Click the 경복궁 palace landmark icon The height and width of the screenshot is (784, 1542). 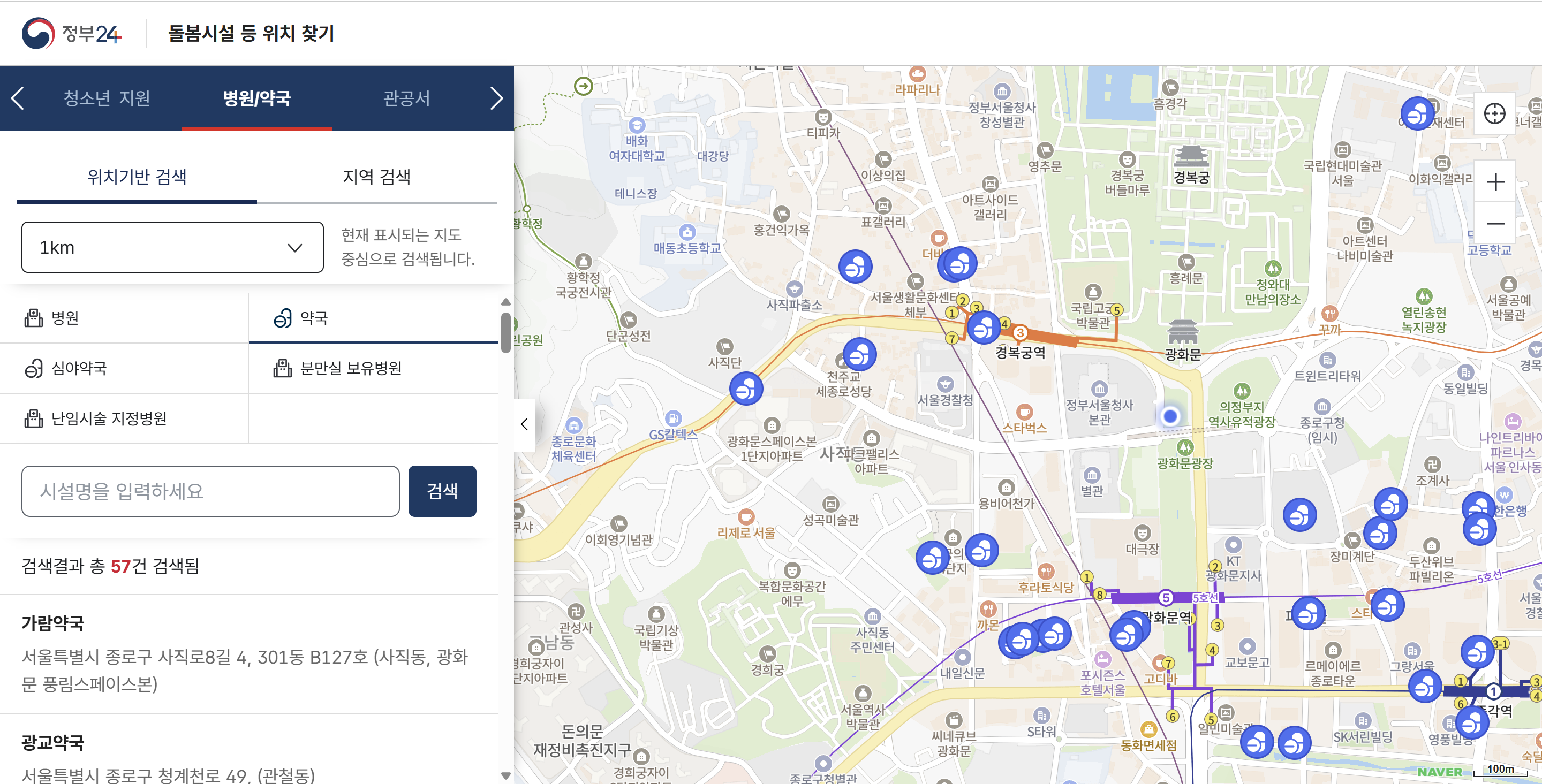tap(1191, 156)
